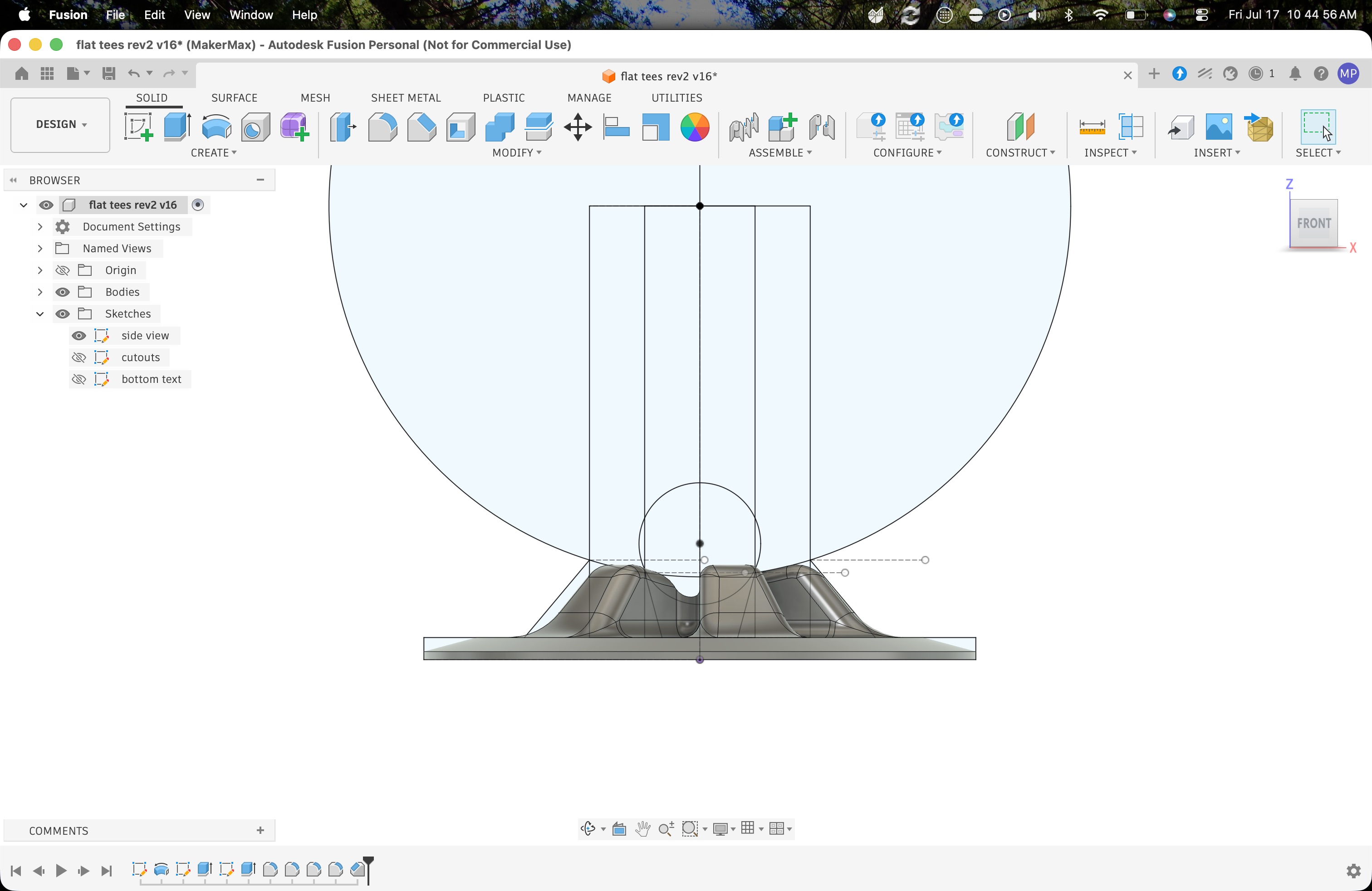Open the Orbit navigation tool
Image resolution: width=1372 pixels, height=891 pixels.
coord(588,828)
